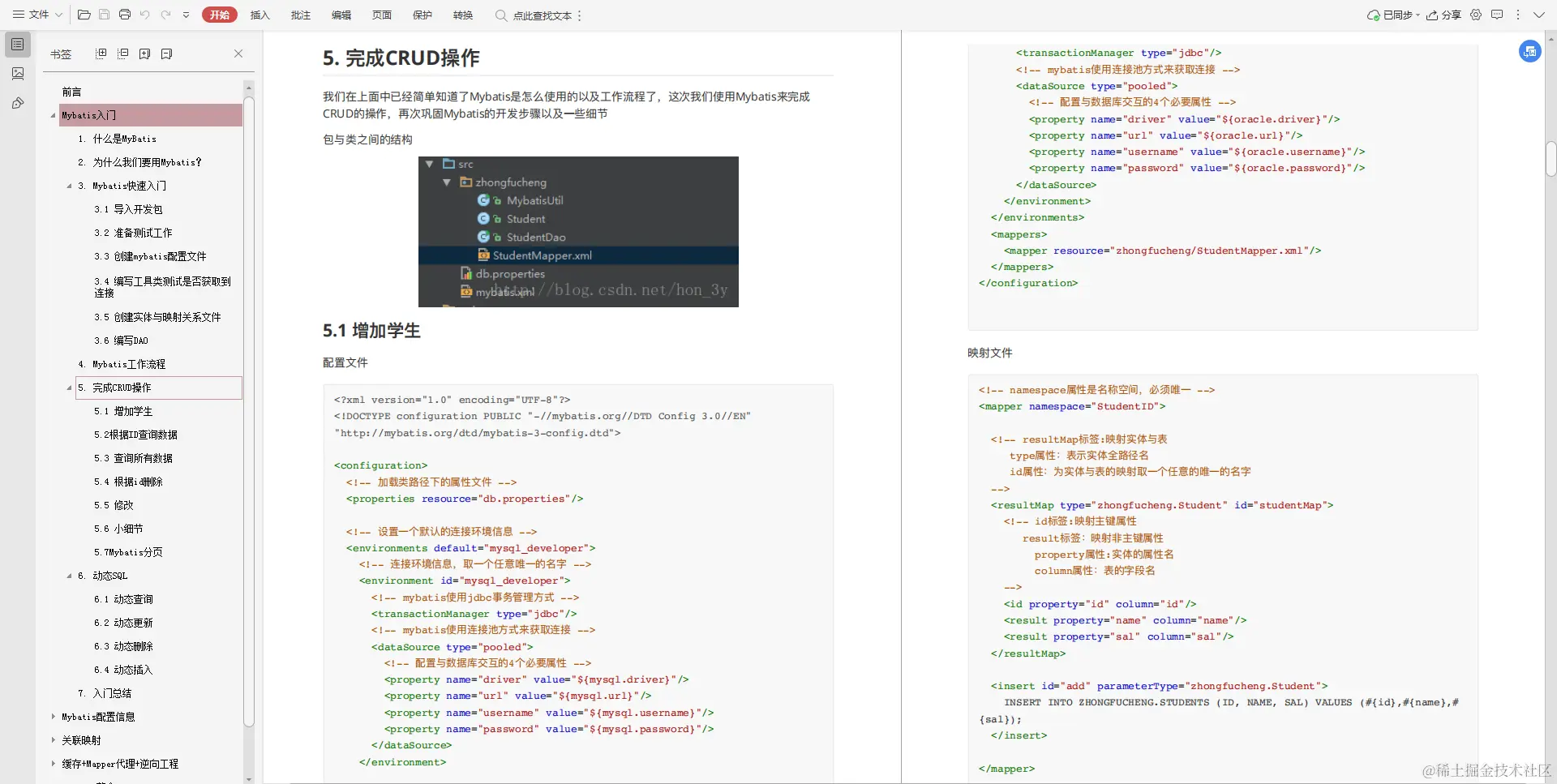Open thumbnails panel icon in left sidebar
Image resolution: width=1557 pixels, height=784 pixels.
(18, 74)
